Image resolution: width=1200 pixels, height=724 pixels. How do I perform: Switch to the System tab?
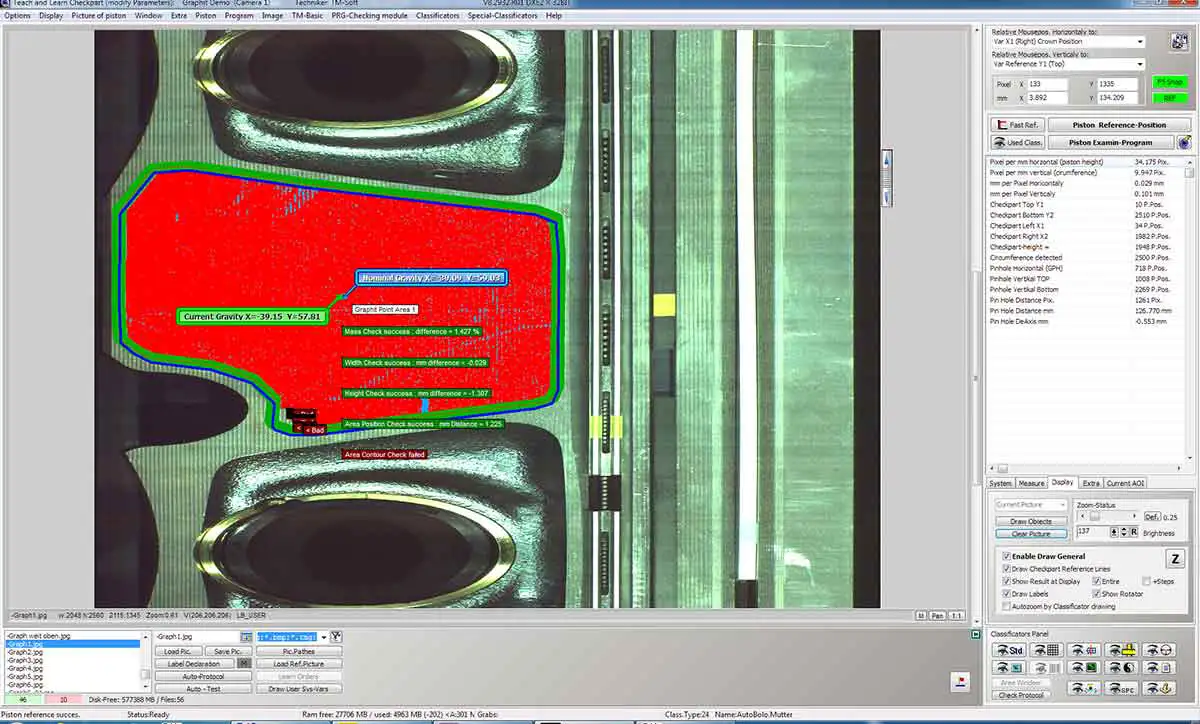point(1000,483)
